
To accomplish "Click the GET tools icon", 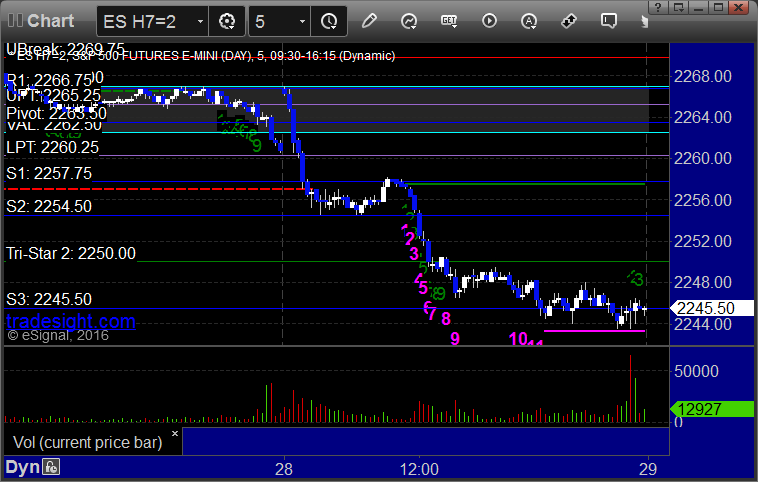I will pos(449,21).
